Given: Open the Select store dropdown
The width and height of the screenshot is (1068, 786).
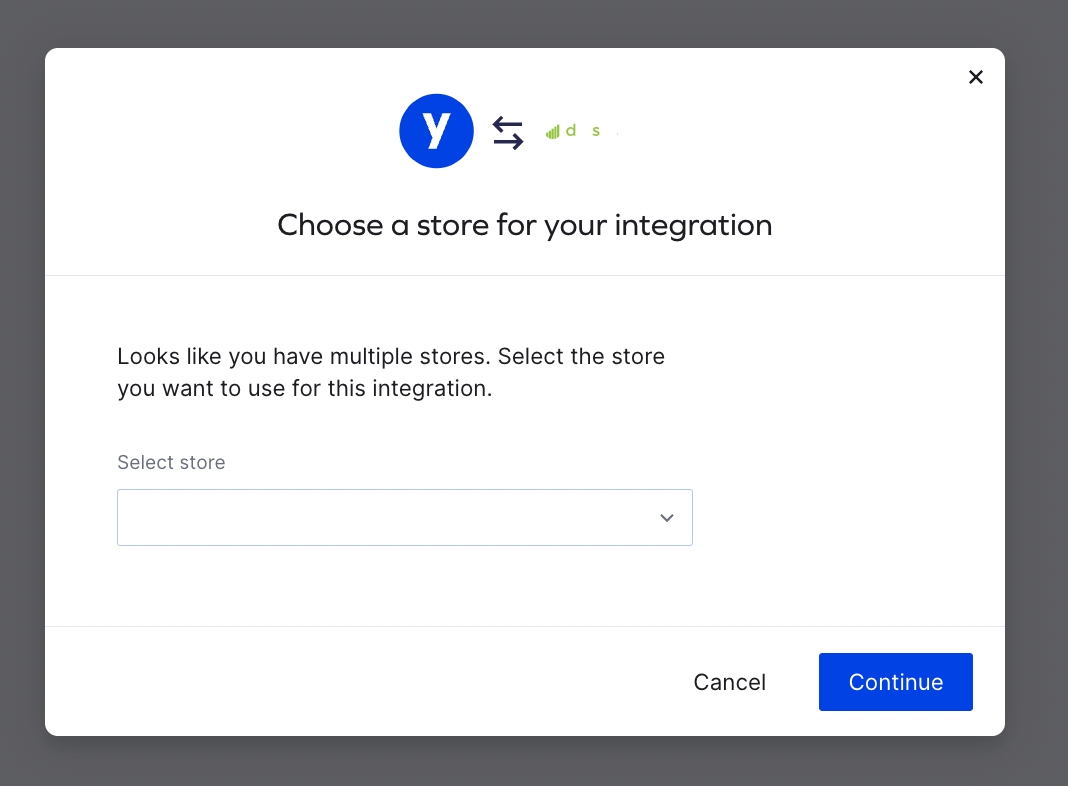Looking at the screenshot, I should pos(404,517).
